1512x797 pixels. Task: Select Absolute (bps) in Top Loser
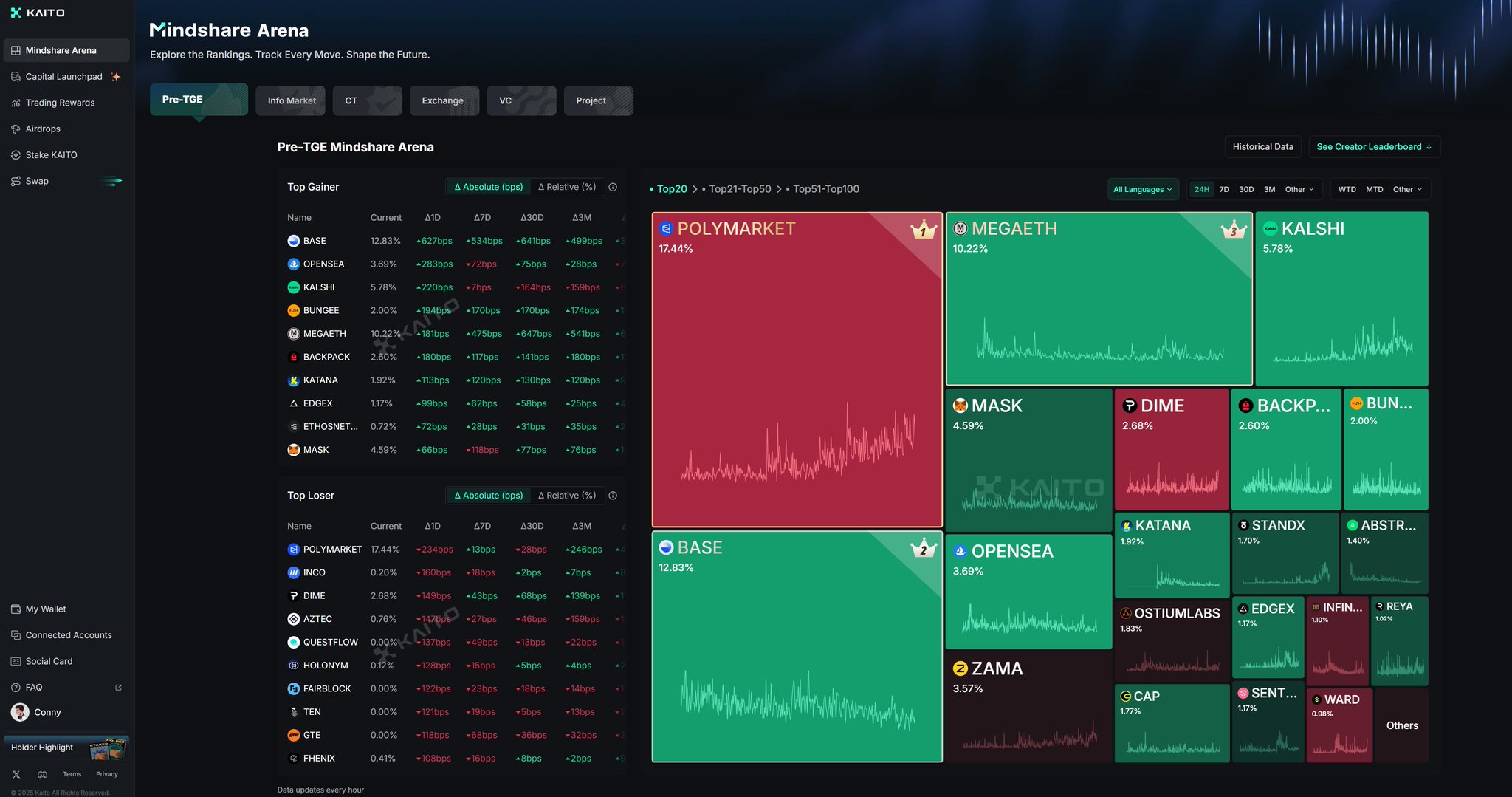(x=488, y=496)
